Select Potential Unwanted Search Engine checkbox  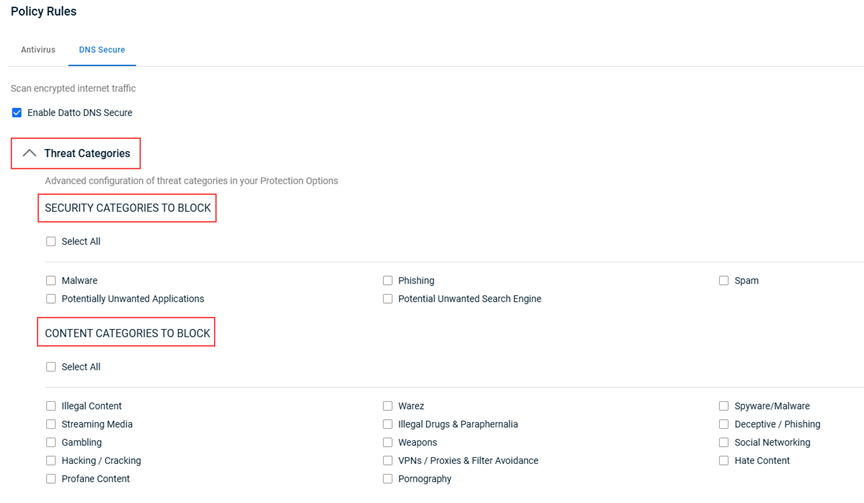[x=388, y=299]
